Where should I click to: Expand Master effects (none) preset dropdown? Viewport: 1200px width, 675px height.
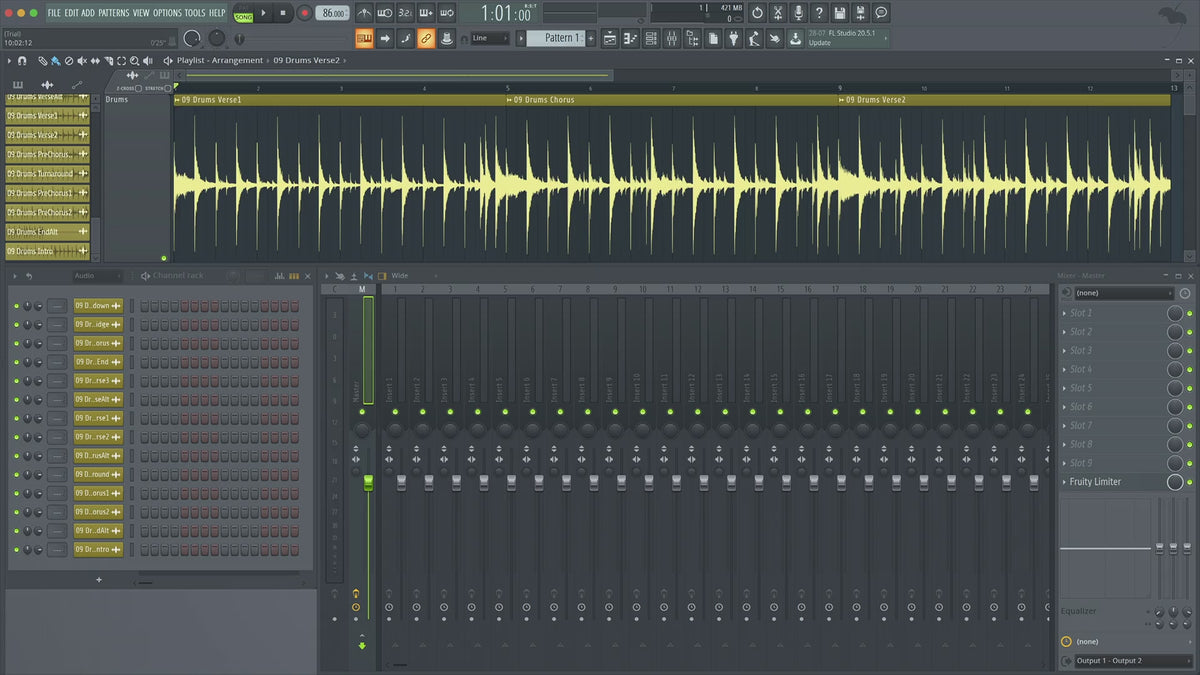click(1124, 293)
